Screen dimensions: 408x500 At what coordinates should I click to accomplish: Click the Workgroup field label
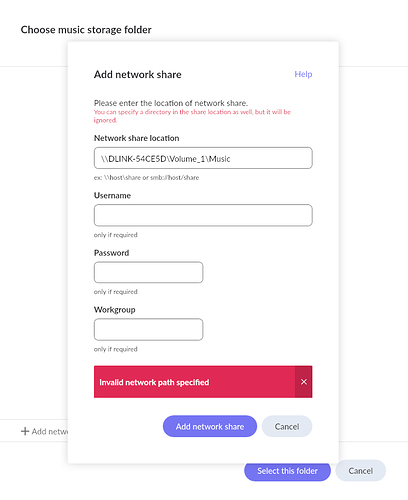[x=115, y=310]
